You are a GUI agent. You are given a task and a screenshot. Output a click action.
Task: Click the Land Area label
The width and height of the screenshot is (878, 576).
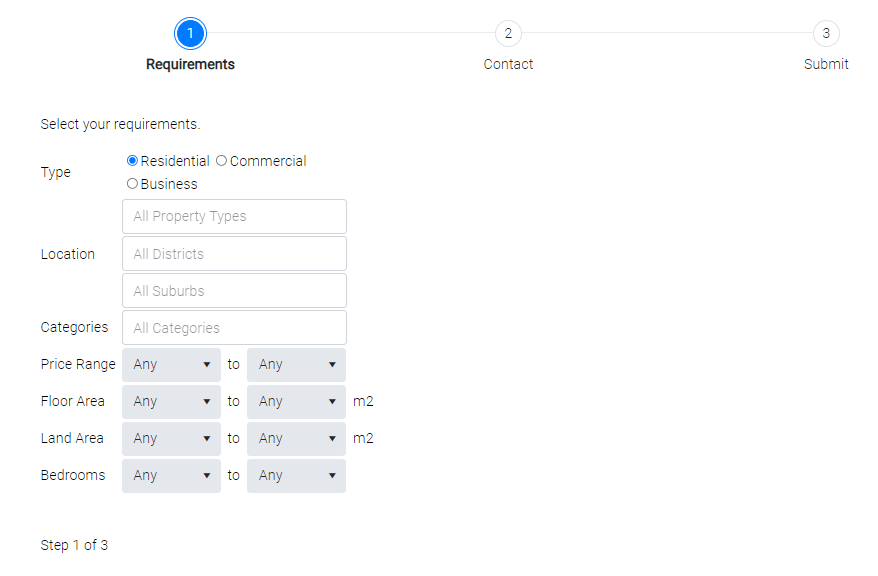click(x=72, y=438)
